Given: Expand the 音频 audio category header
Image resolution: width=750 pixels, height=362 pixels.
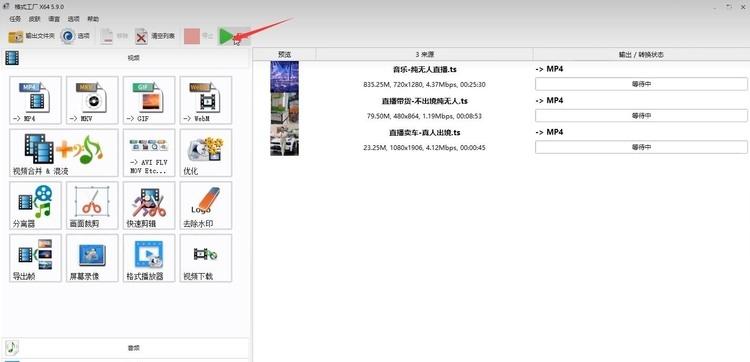Looking at the screenshot, I should [x=126, y=348].
